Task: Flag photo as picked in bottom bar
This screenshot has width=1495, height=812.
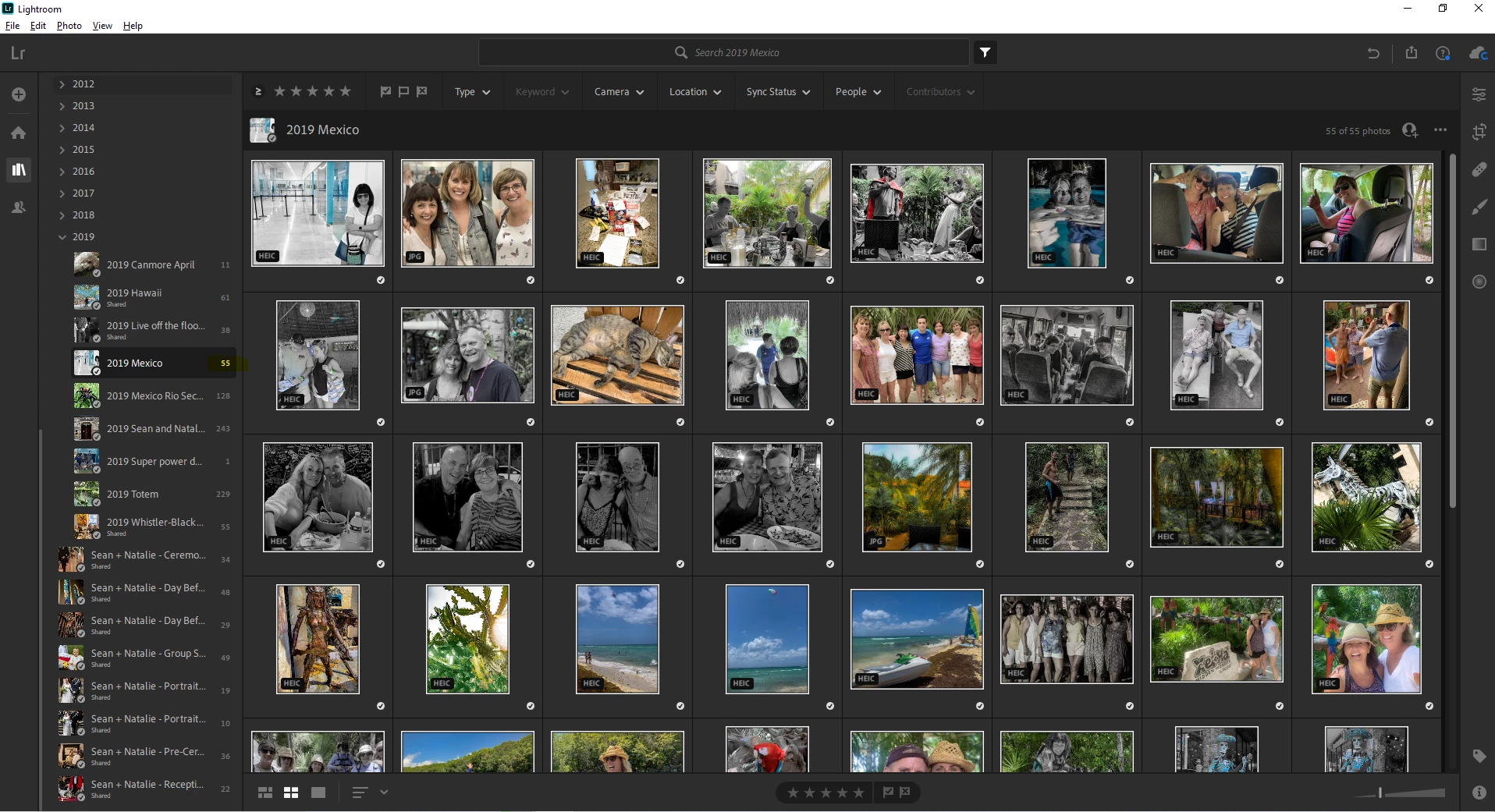Action: click(x=888, y=792)
